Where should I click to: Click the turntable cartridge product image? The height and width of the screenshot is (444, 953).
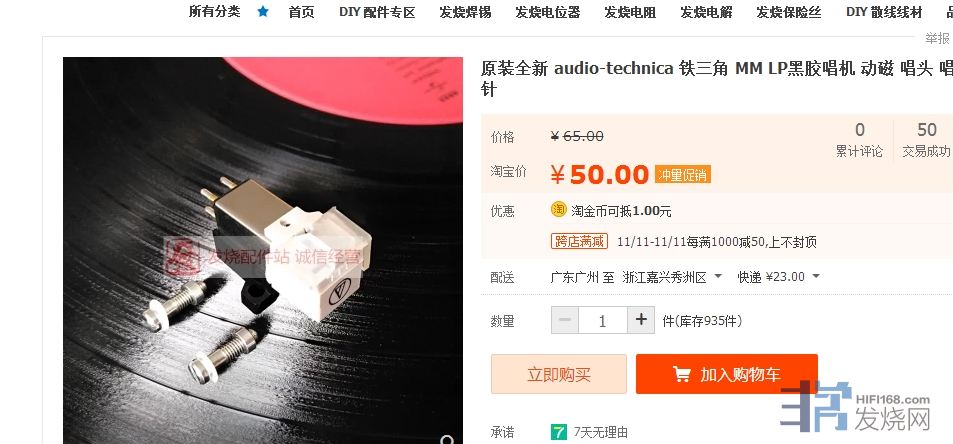(x=263, y=250)
